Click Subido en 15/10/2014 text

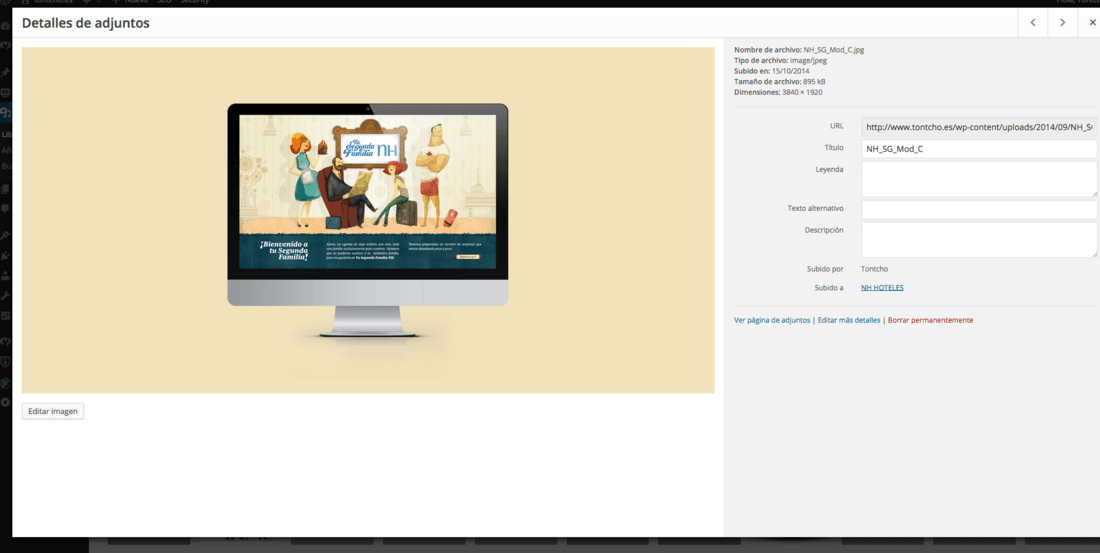(x=772, y=71)
